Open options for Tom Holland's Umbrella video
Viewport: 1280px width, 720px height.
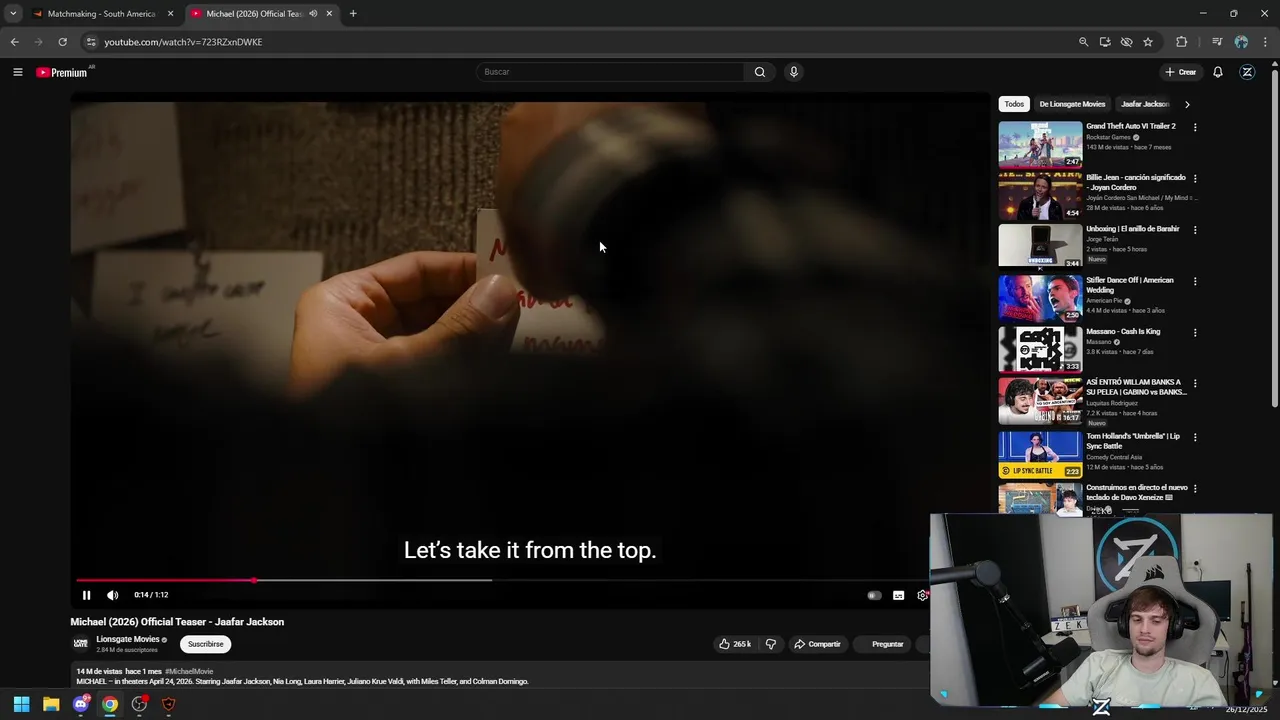(x=1195, y=437)
